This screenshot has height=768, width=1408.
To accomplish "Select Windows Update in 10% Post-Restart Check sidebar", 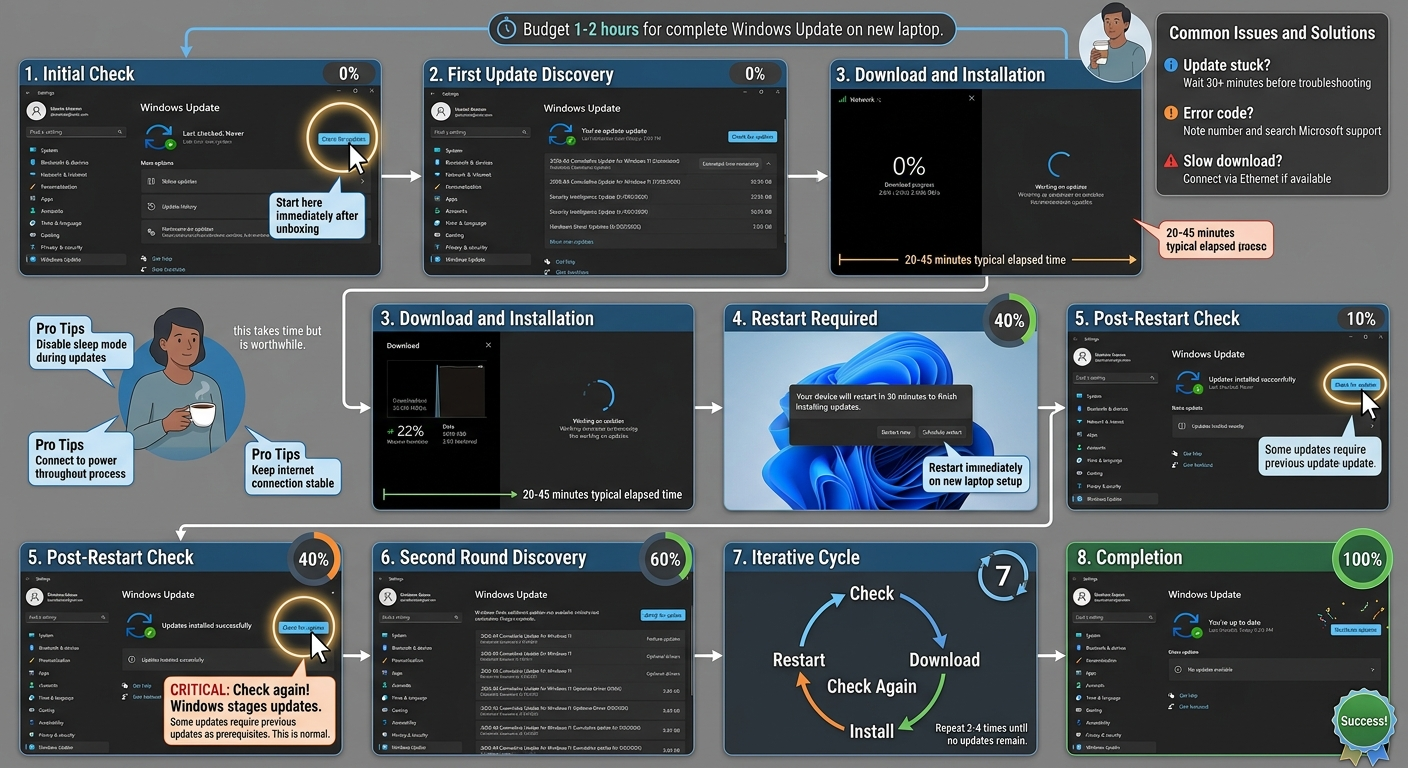I will (1115, 499).
